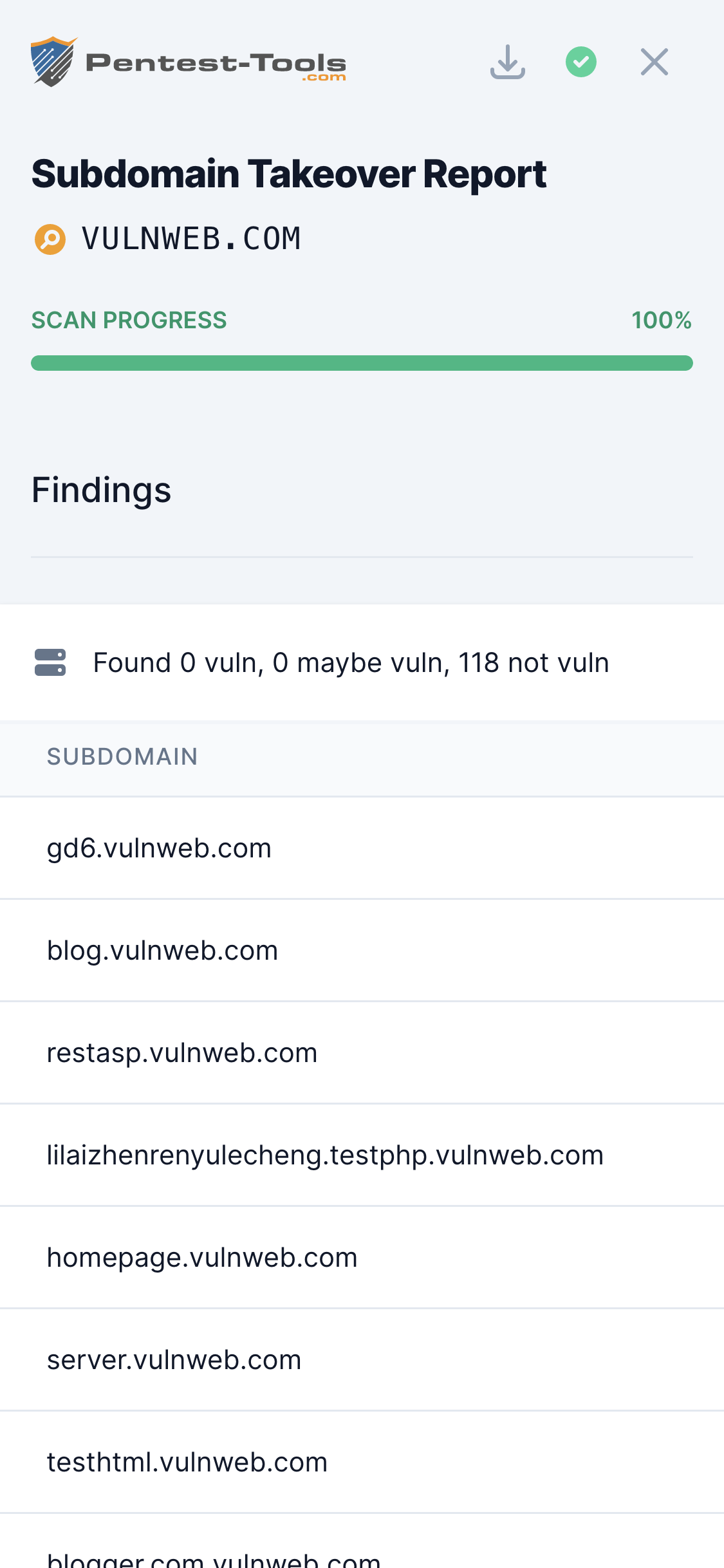
Task: Click the VULNWEB.COM target name
Action: click(191, 239)
